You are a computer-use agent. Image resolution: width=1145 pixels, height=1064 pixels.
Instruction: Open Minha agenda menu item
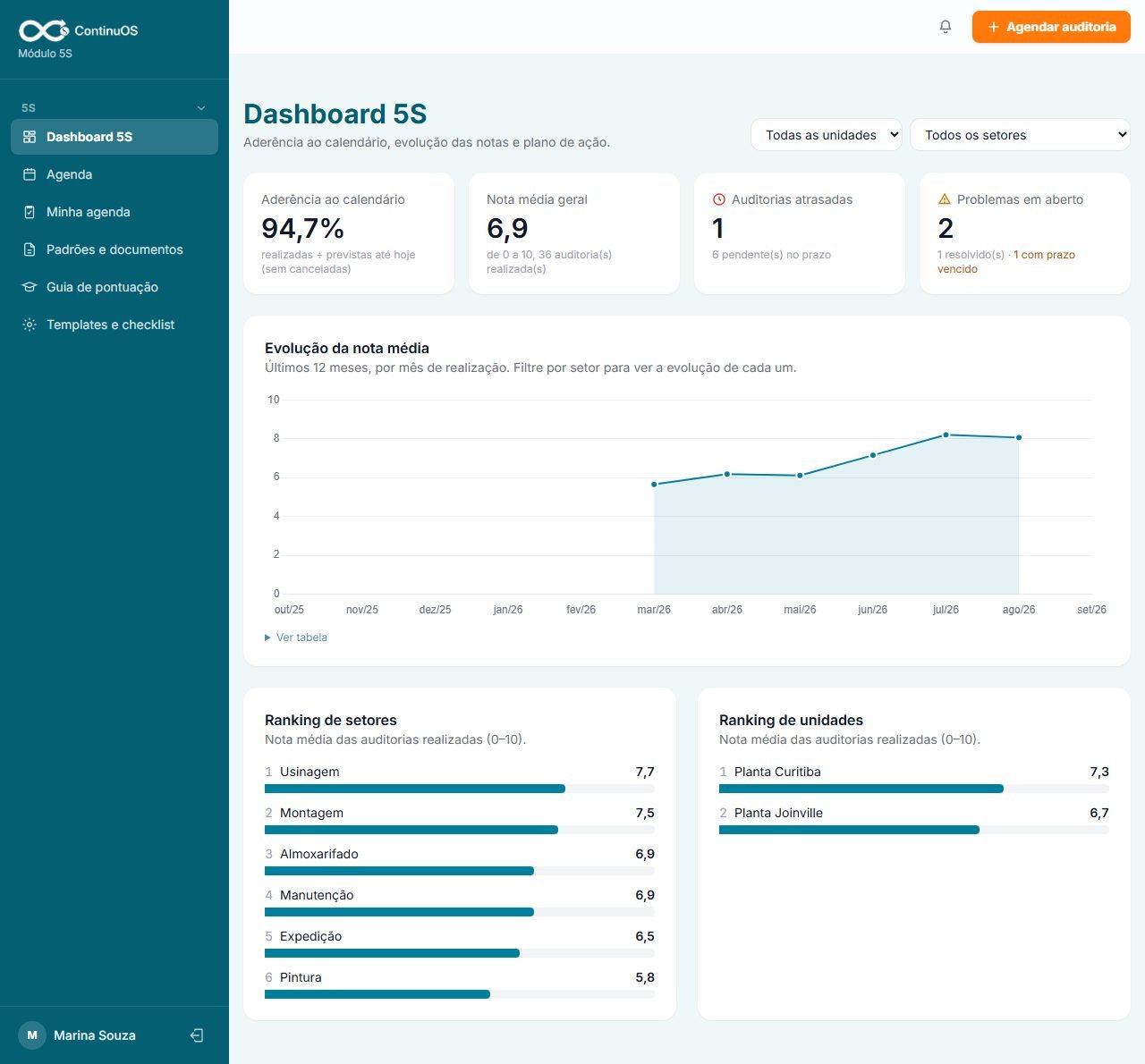pyautogui.click(x=114, y=212)
